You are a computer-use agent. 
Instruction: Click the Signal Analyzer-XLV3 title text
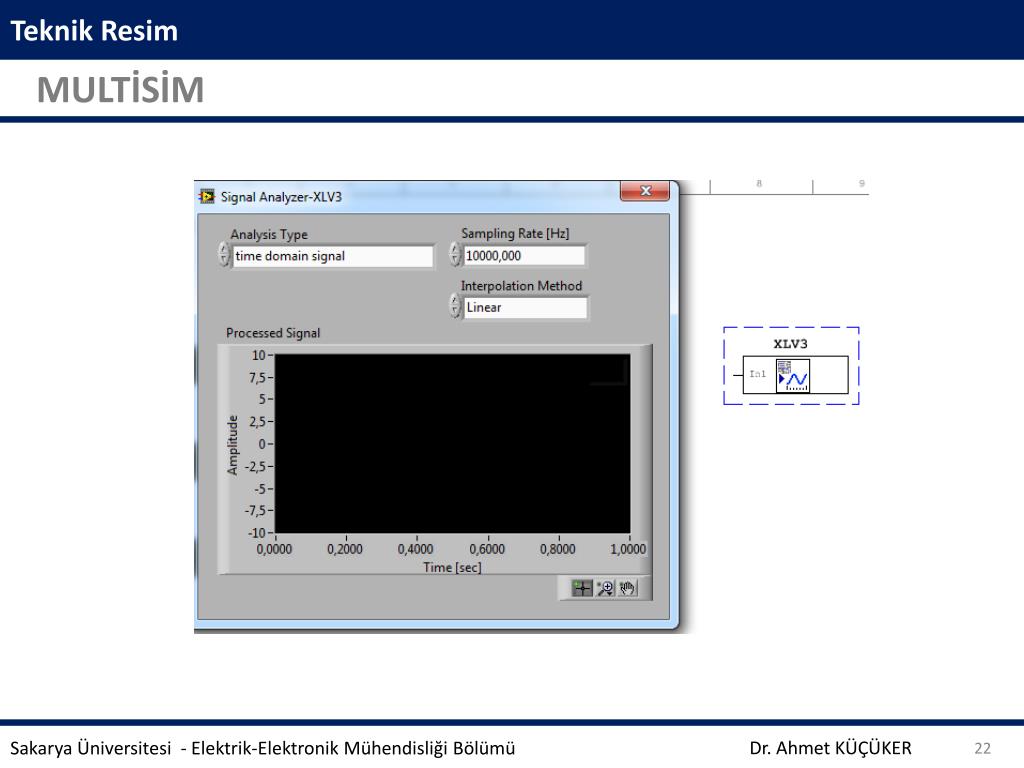click(x=281, y=197)
